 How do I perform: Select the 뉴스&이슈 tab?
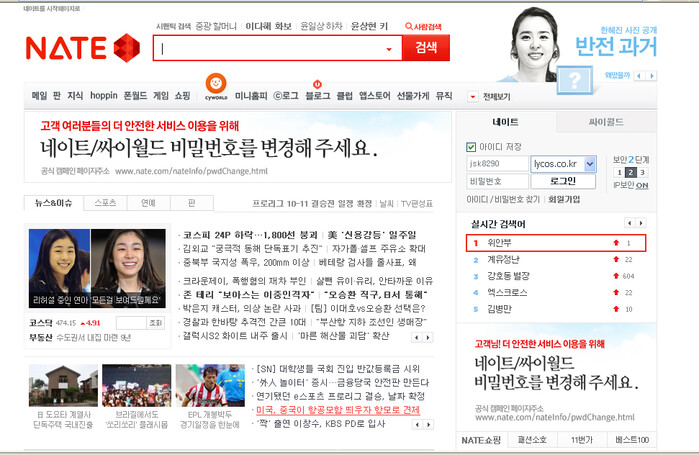(x=53, y=203)
